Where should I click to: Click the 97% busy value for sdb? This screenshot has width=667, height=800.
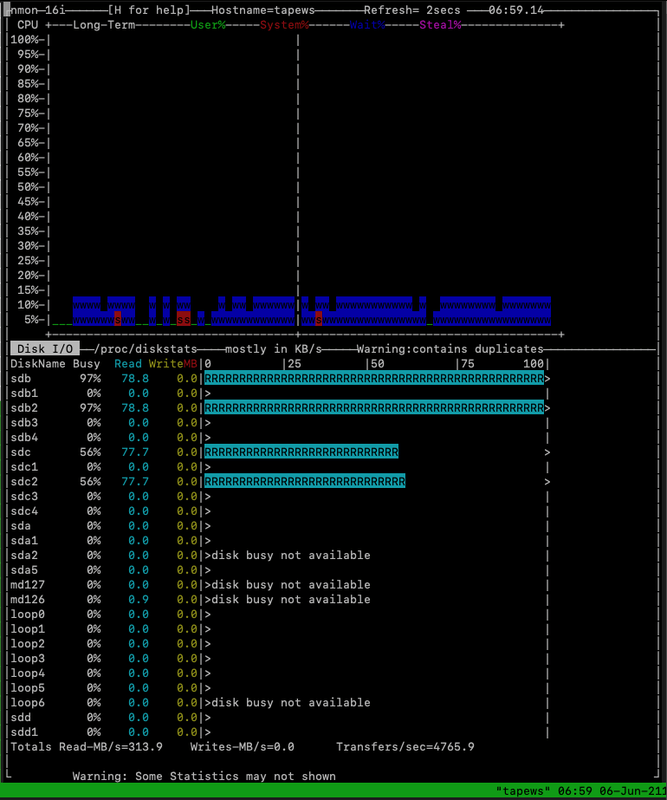click(90, 379)
